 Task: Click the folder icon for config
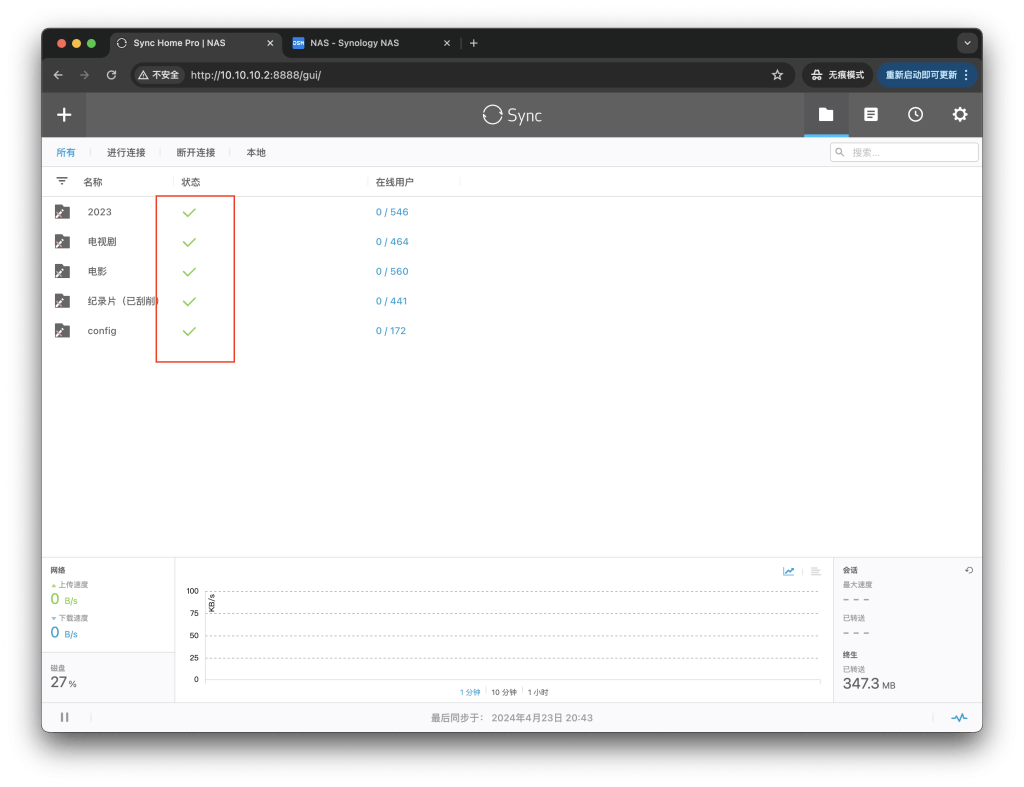(x=62, y=330)
